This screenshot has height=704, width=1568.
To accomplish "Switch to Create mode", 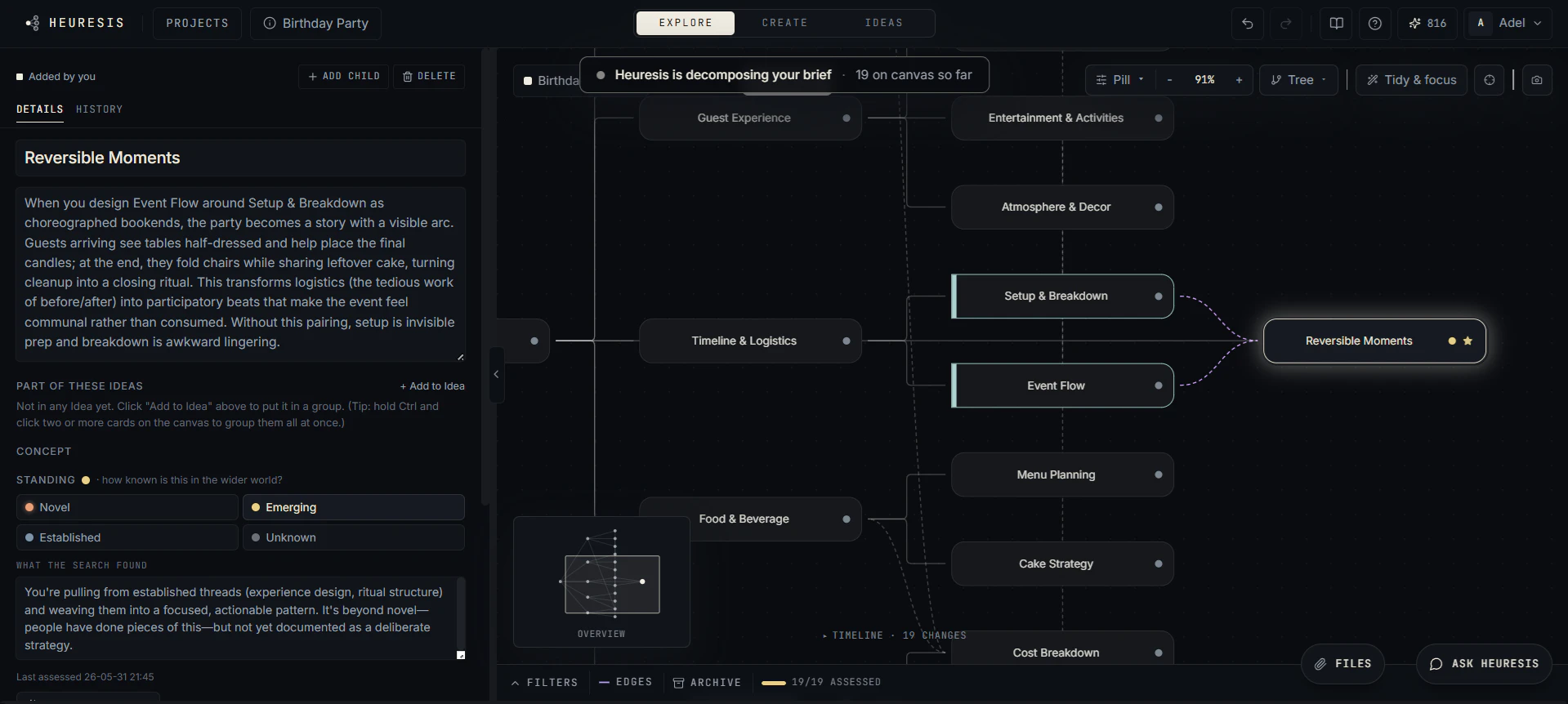I will tap(784, 23).
